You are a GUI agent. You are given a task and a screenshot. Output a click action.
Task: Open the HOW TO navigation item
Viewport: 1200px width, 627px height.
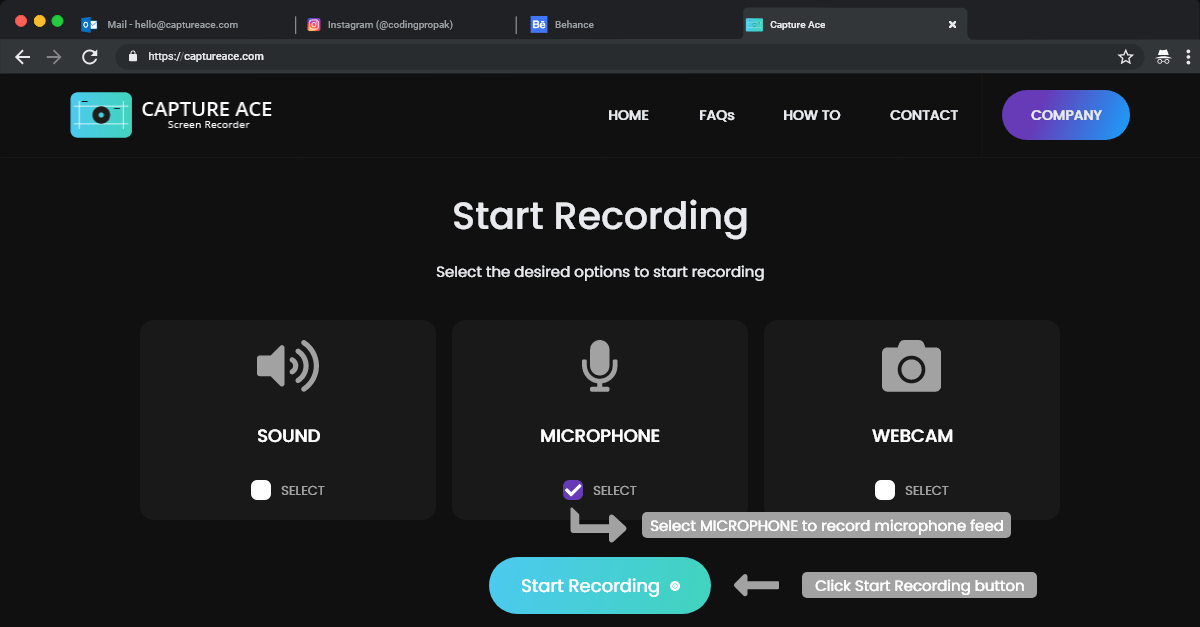811,115
